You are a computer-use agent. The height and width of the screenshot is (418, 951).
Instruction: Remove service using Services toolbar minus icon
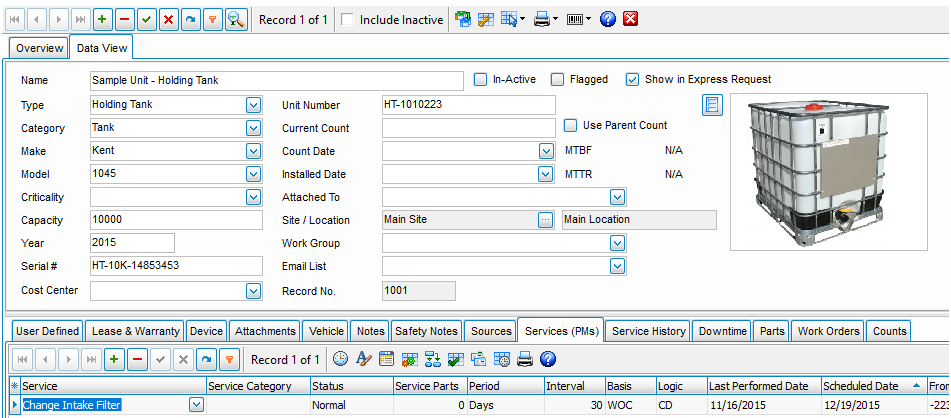coord(137,360)
